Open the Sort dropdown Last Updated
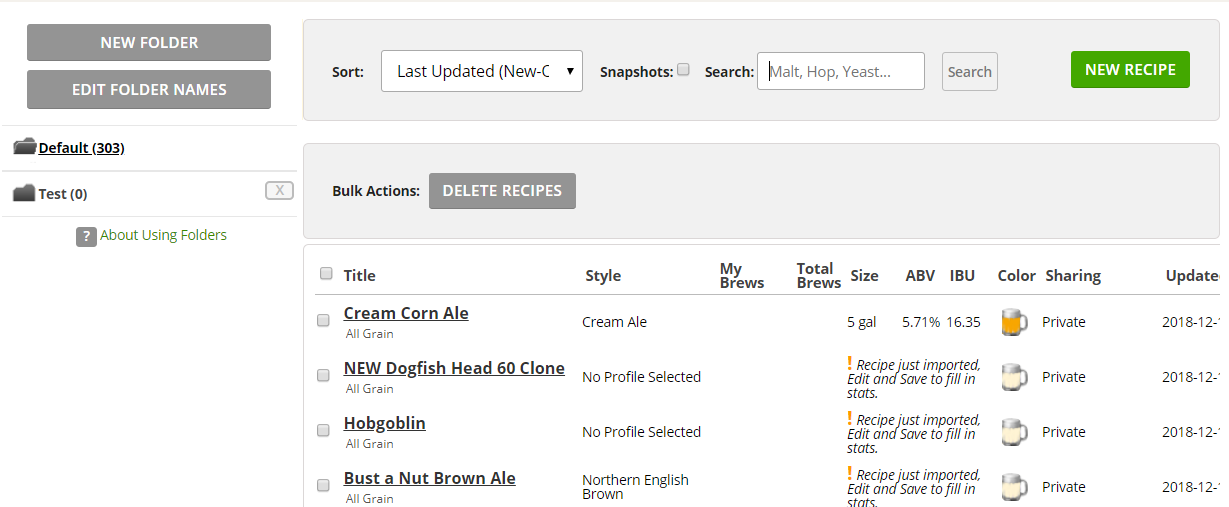Viewport: 1229px width, 507px height. pyautogui.click(x=482, y=71)
